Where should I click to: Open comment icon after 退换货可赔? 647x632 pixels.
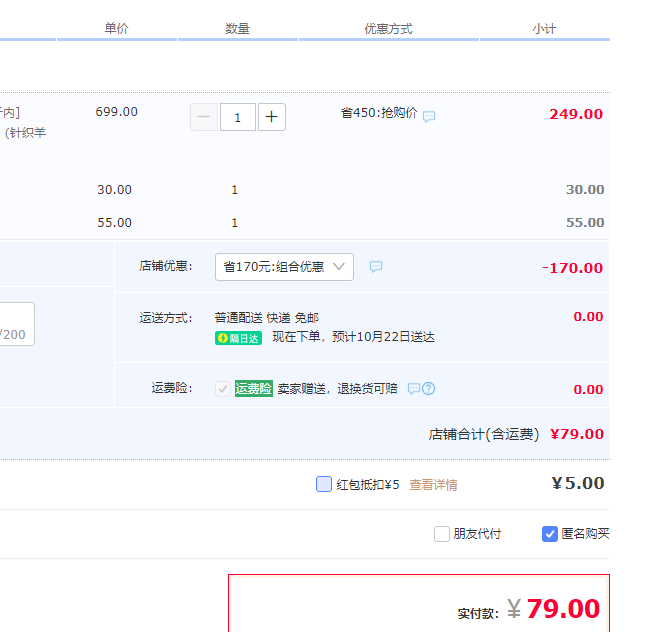pyautogui.click(x=413, y=389)
